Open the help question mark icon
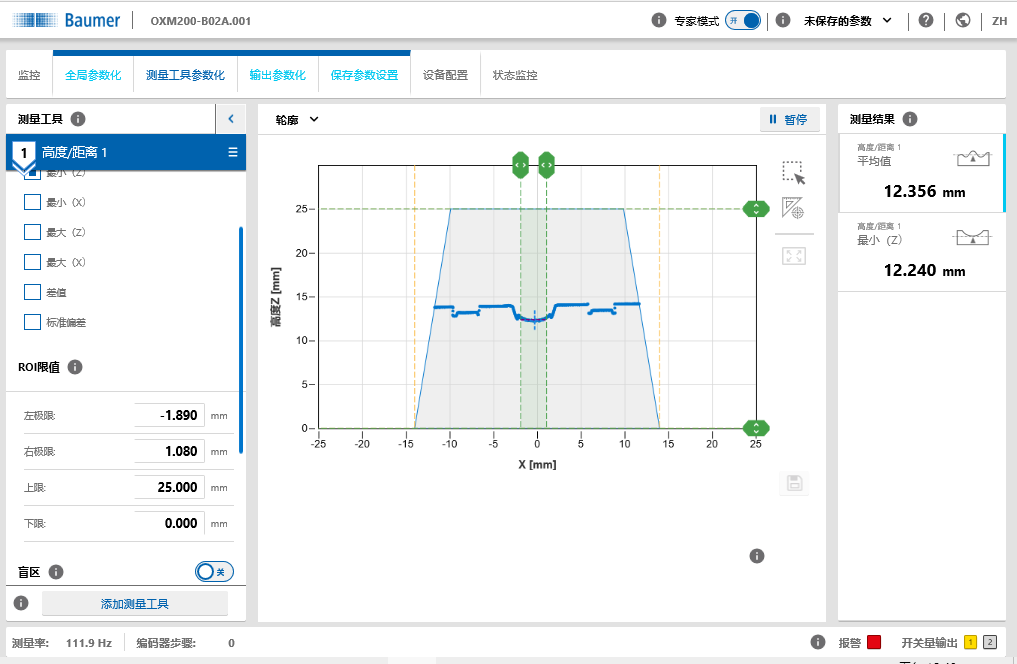The height and width of the screenshot is (664, 1017). pyautogui.click(x=926, y=20)
